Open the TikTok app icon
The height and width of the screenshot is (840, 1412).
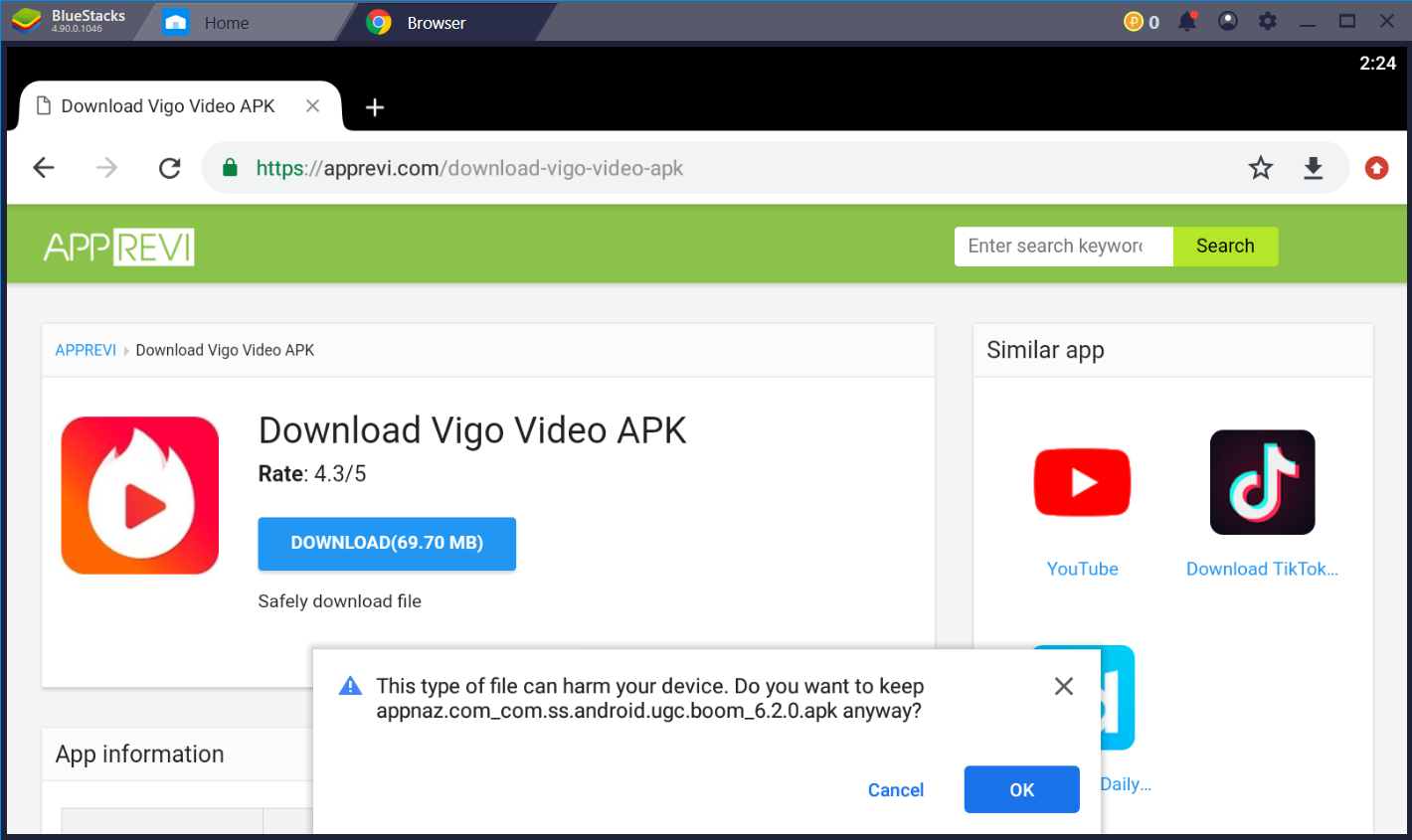[1263, 482]
